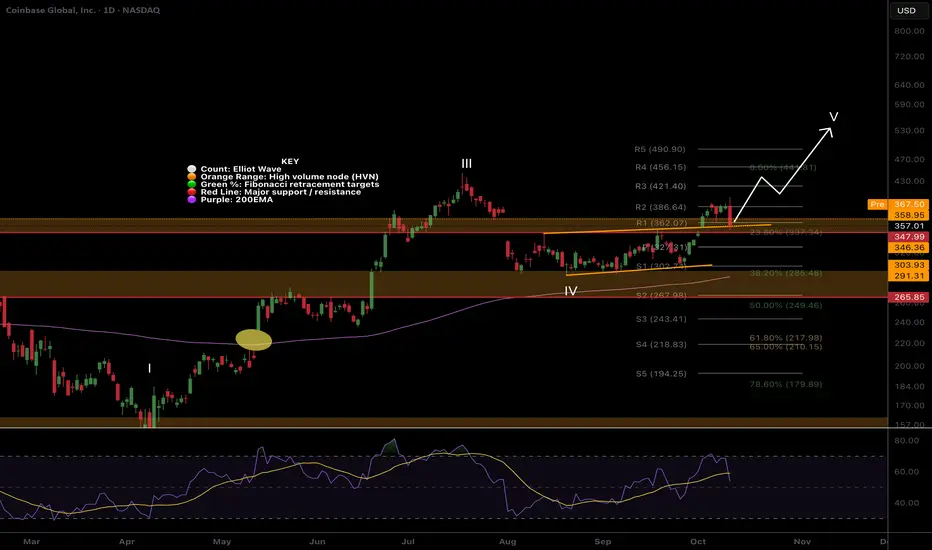Select the 50.00% (249.46) Fibonacci level
The height and width of the screenshot is (550, 932).
786,305
